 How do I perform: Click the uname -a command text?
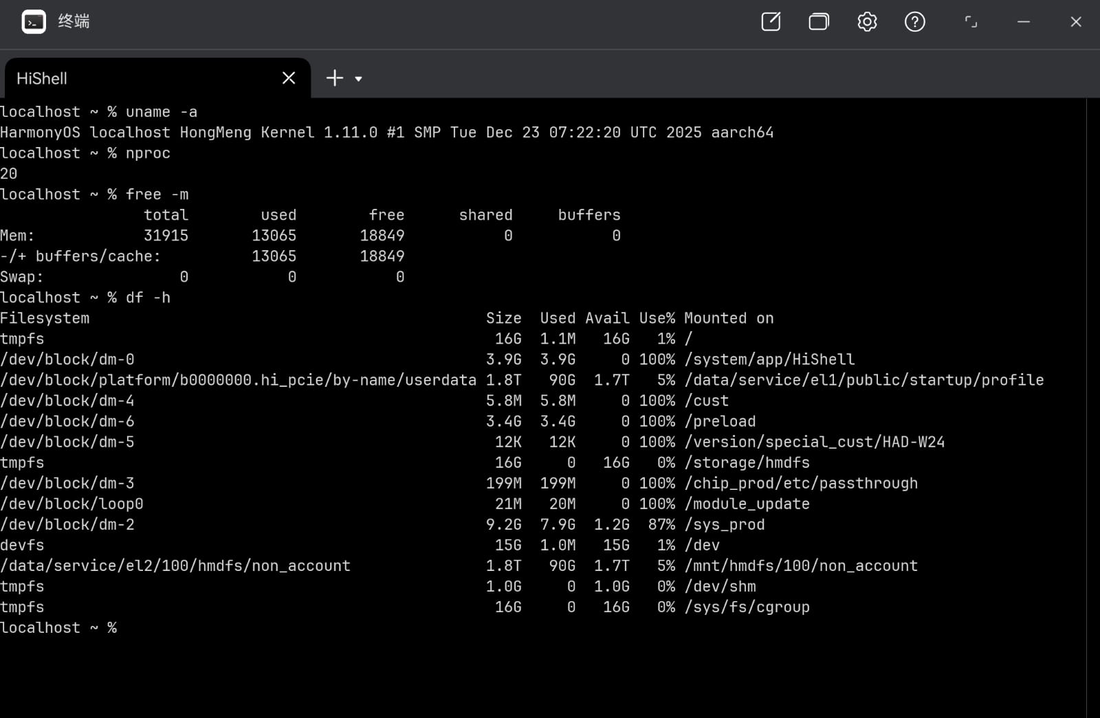click(163, 111)
